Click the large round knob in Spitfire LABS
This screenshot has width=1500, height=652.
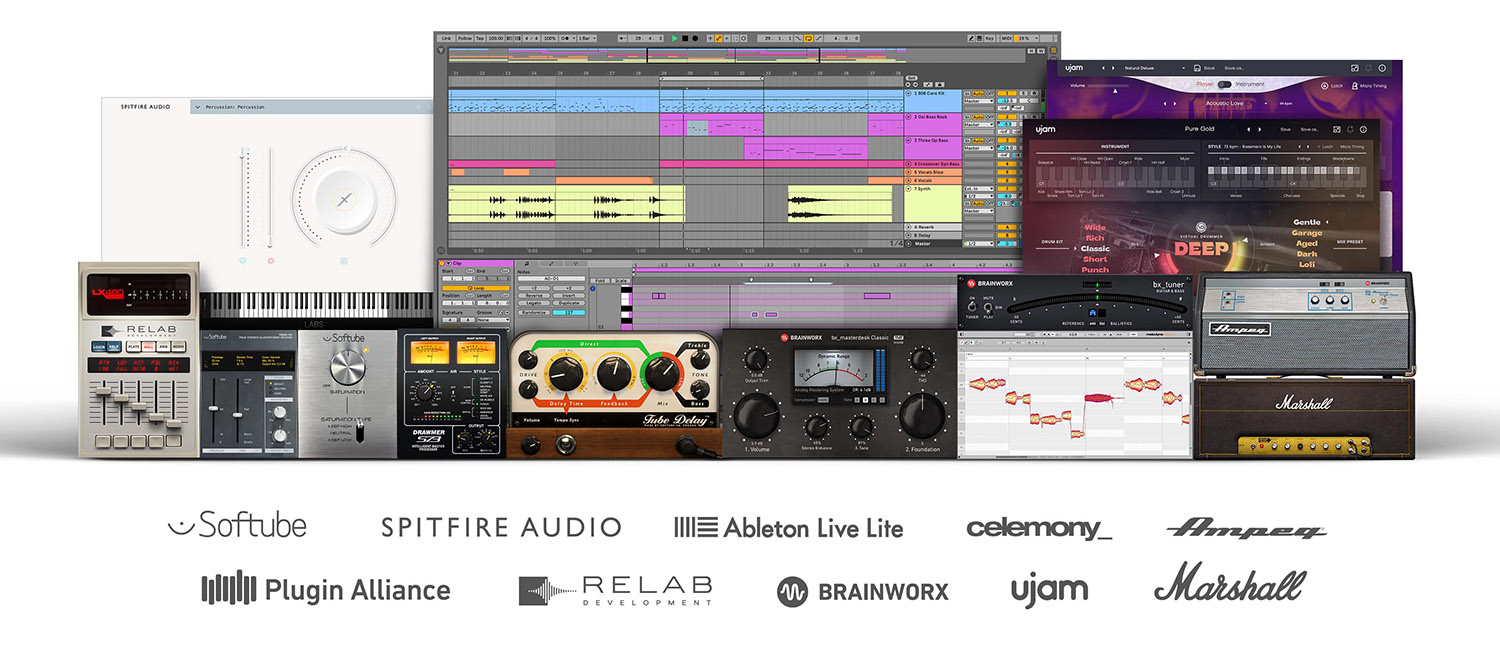(x=343, y=200)
